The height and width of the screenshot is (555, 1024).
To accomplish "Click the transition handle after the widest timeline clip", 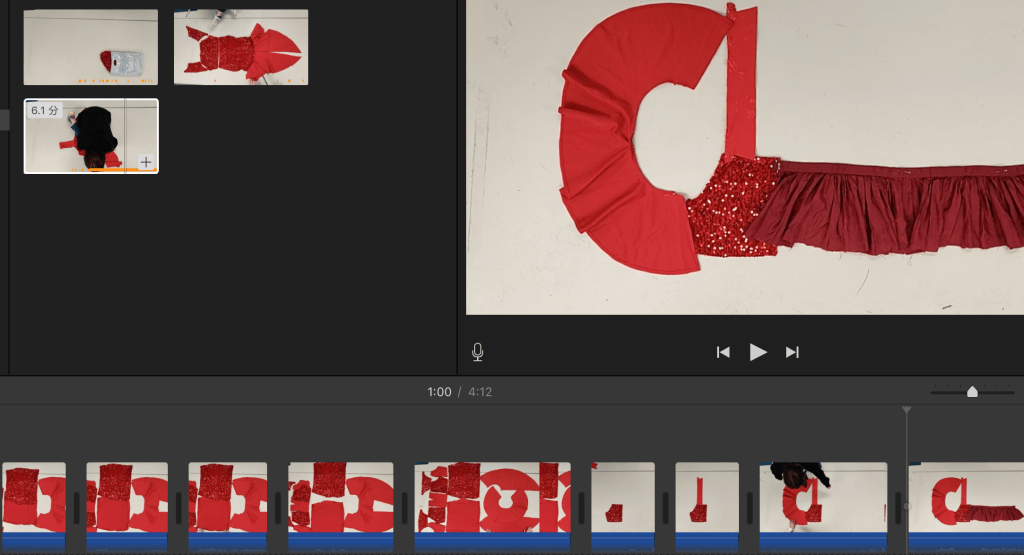I will pyautogui.click(x=581, y=508).
